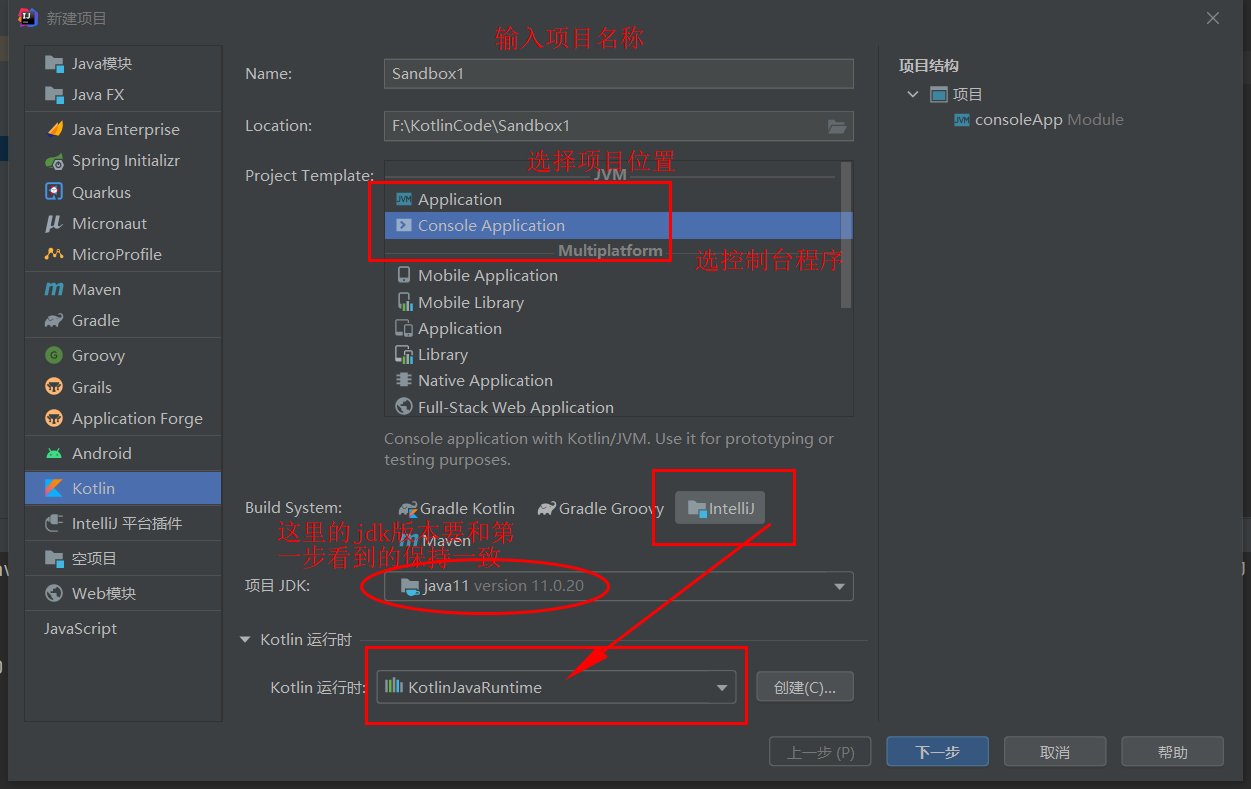Select Quarkus project type
Screen dimensions: 1251x789
click(x=123, y=192)
